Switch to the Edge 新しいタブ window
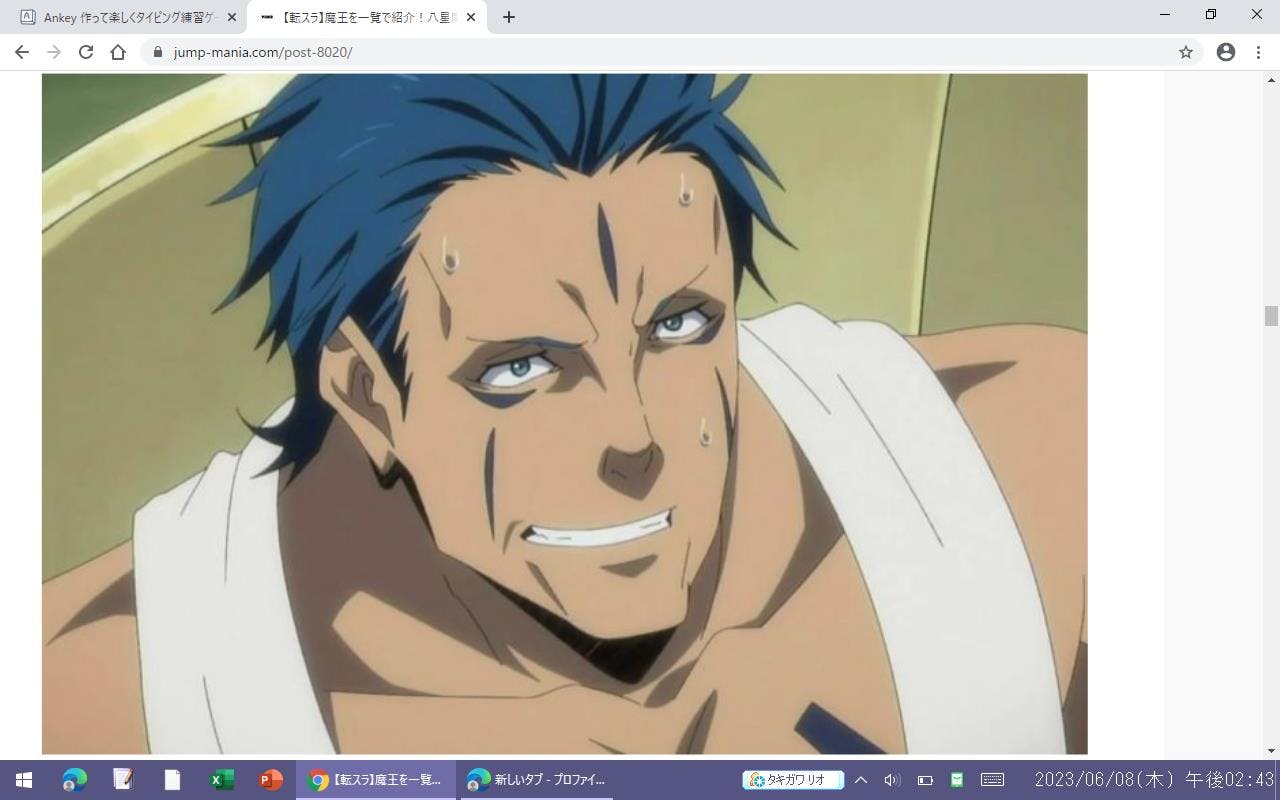1280x800 pixels. 537,780
